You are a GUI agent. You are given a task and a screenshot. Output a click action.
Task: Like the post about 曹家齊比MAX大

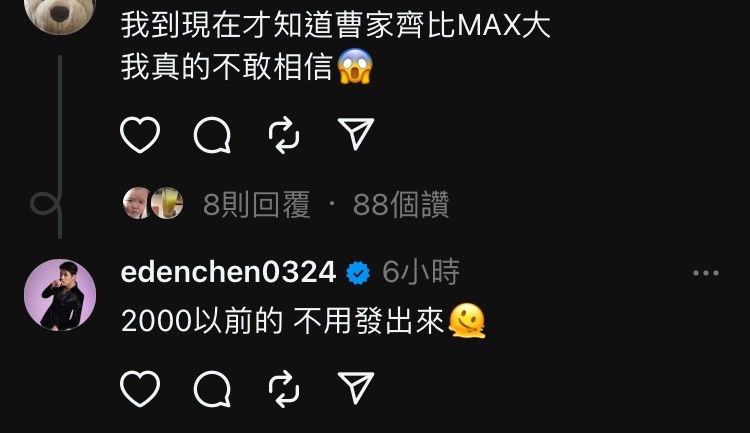click(140, 135)
